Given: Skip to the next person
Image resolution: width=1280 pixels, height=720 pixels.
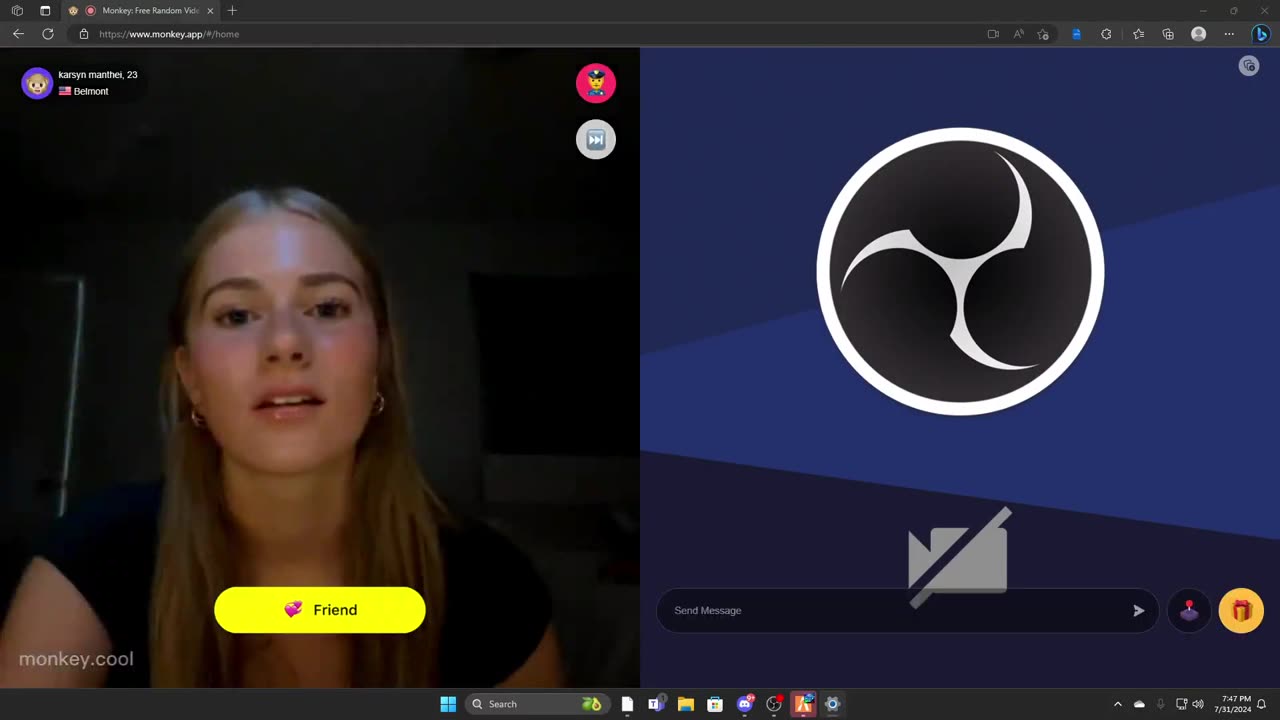Looking at the screenshot, I should pyautogui.click(x=596, y=139).
